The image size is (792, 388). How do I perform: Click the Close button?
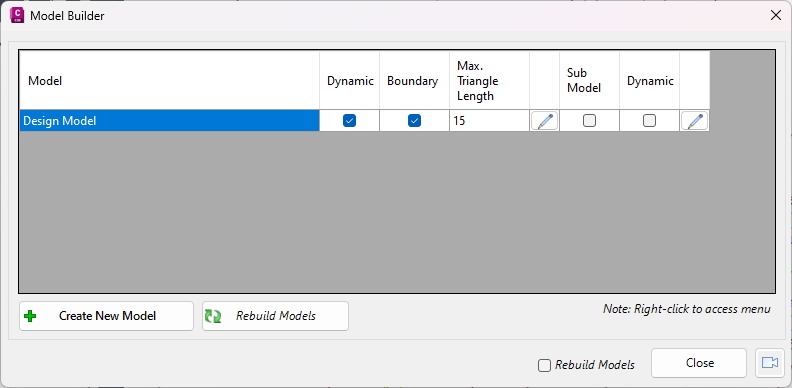pos(699,363)
